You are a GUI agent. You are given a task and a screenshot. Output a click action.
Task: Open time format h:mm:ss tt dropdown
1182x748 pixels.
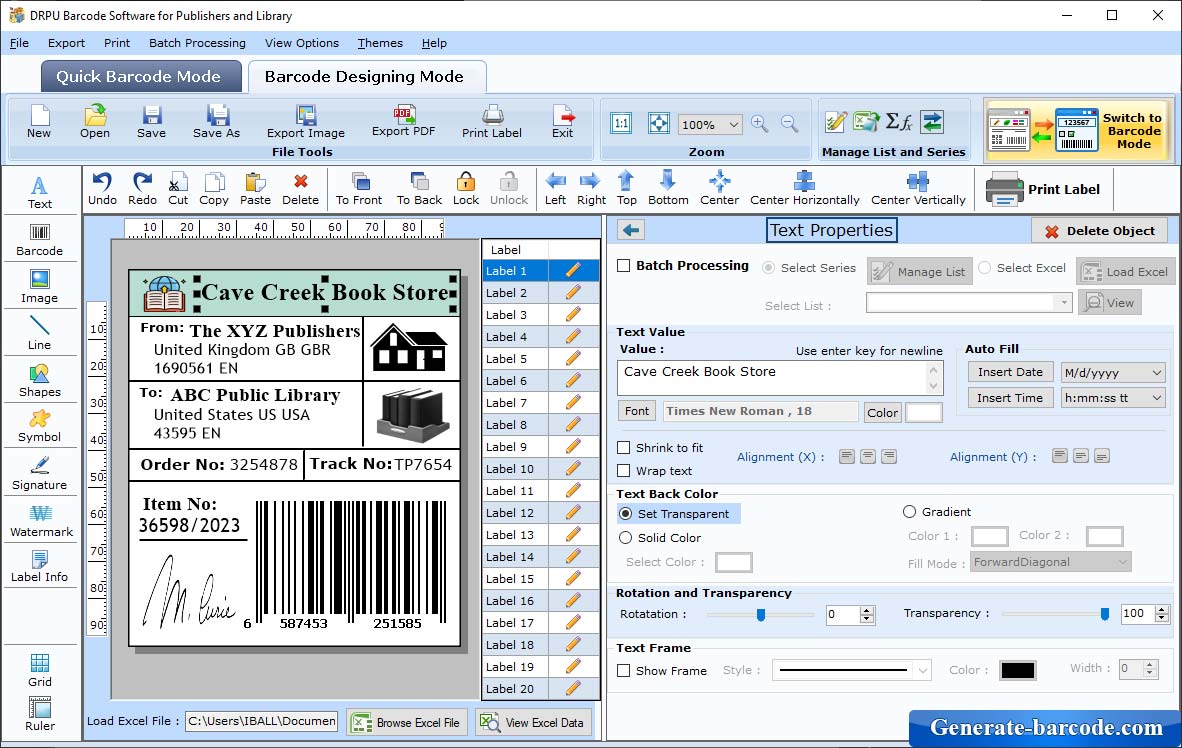pos(1156,398)
